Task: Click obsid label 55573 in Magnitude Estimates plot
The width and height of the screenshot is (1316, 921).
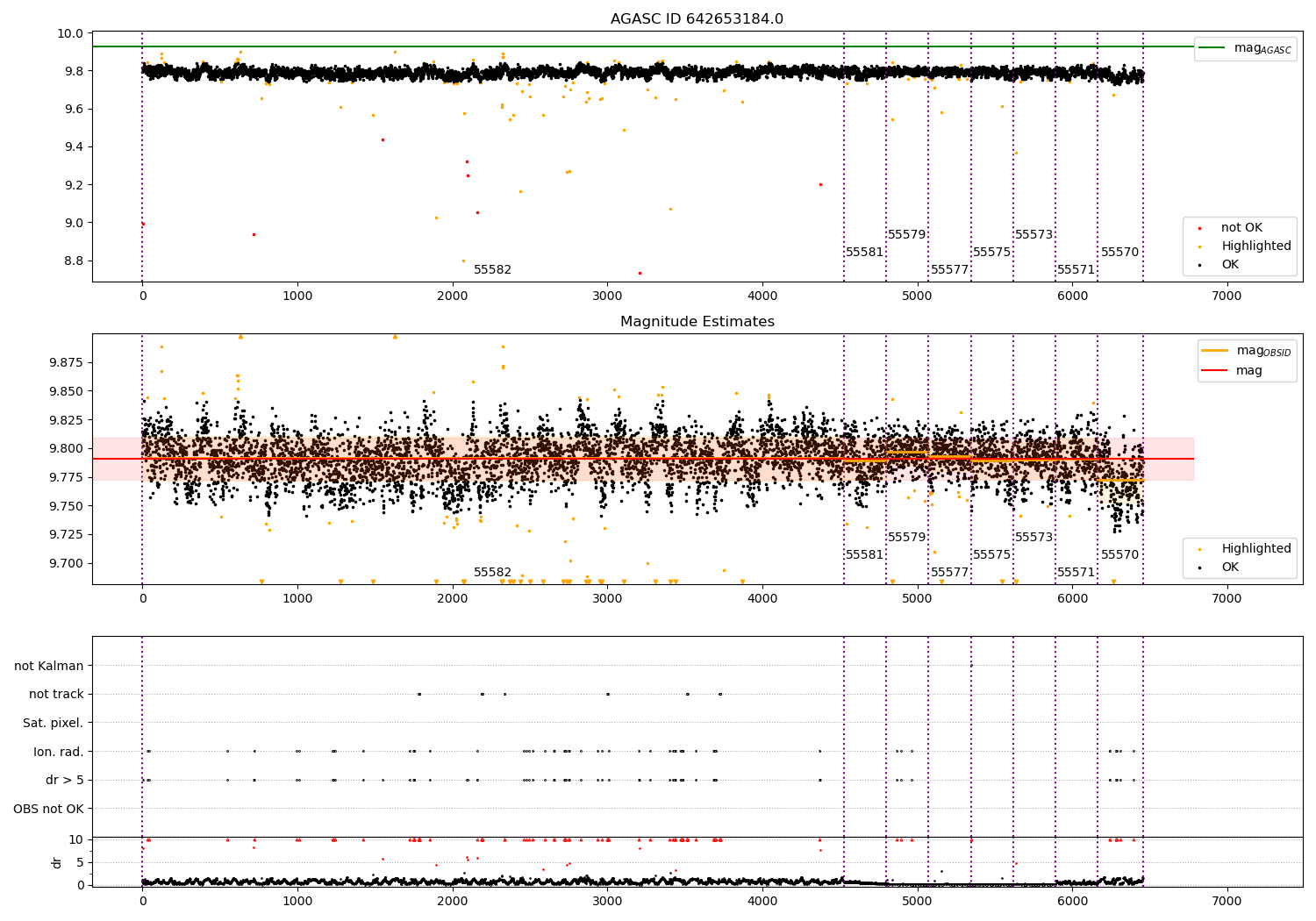Action: [1033, 538]
